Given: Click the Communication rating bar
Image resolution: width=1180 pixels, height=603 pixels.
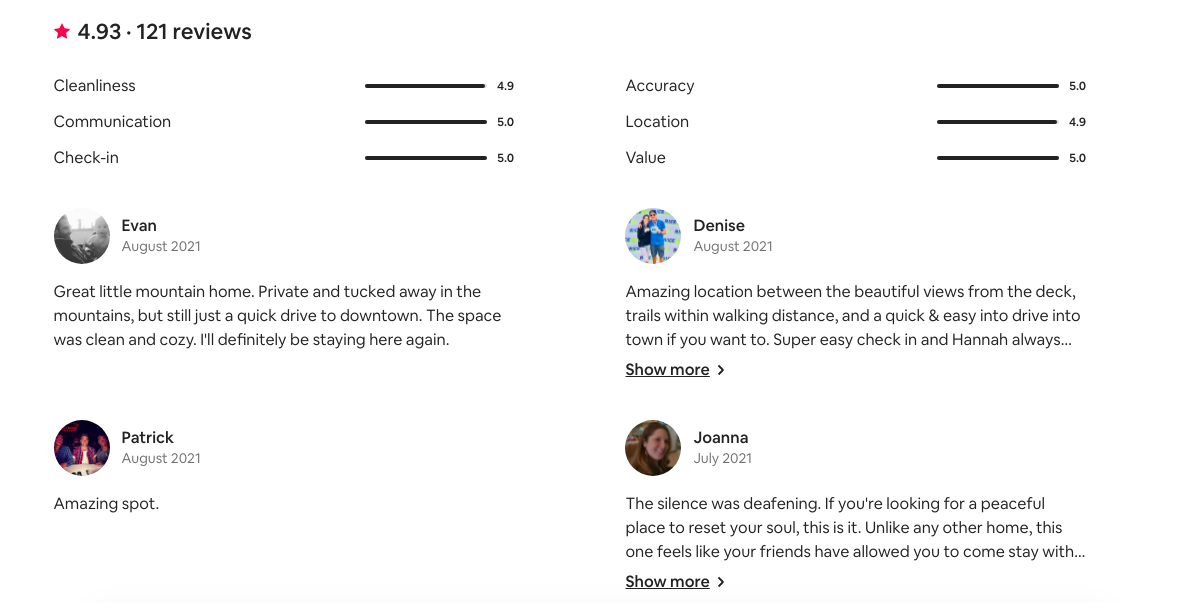Looking at the screenshot, I should (426, 122).
